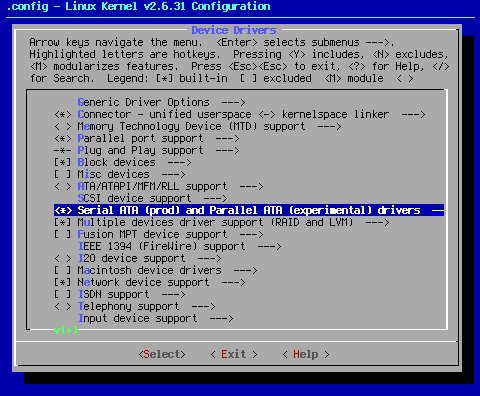Choose the Exit button
Image resolution: width=480 pixels, height=396 pixels.
point(234,354)
